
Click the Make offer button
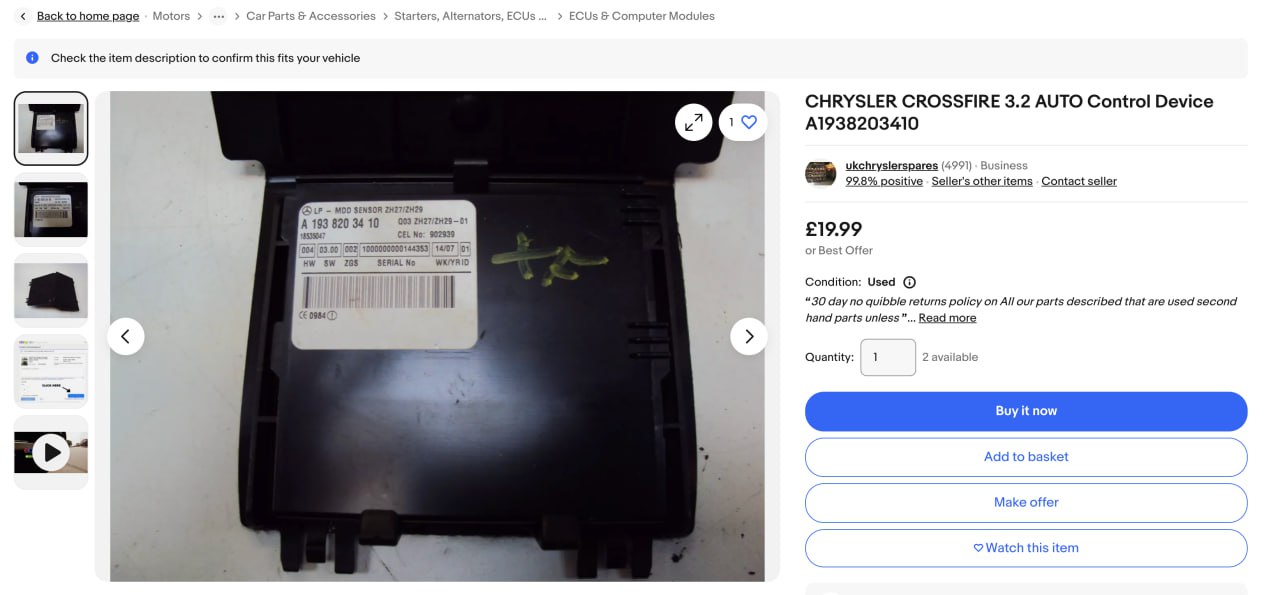1026,502
